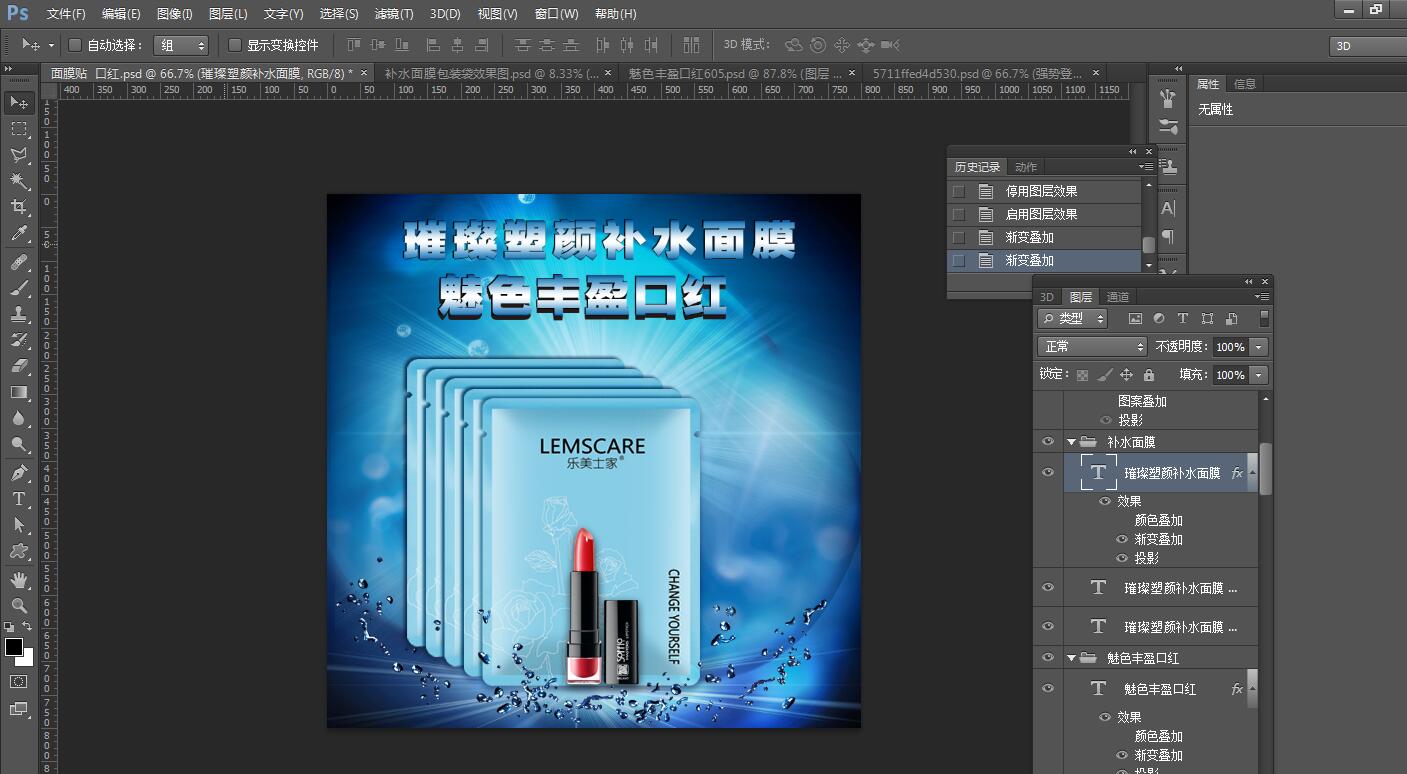Image resolution: width=1407 pixels, height=774 pixels.
Task: Click the lock all icon in Layers
Action: coord(1149,375)
